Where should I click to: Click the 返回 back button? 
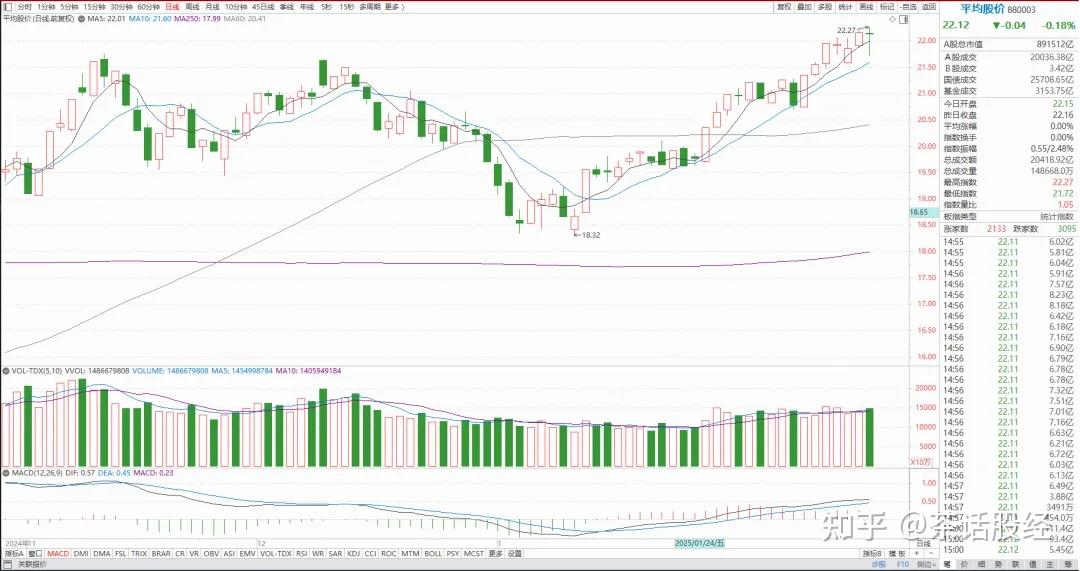[x=928, y=7]
